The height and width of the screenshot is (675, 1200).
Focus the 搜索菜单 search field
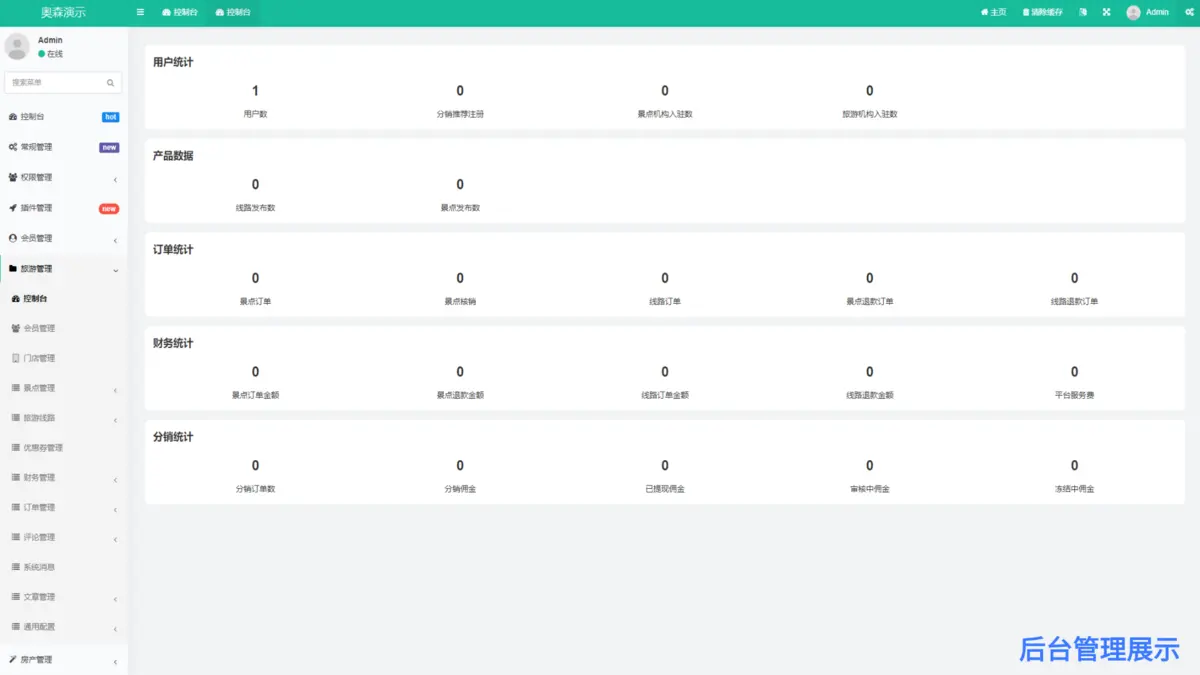coord(55,83)
